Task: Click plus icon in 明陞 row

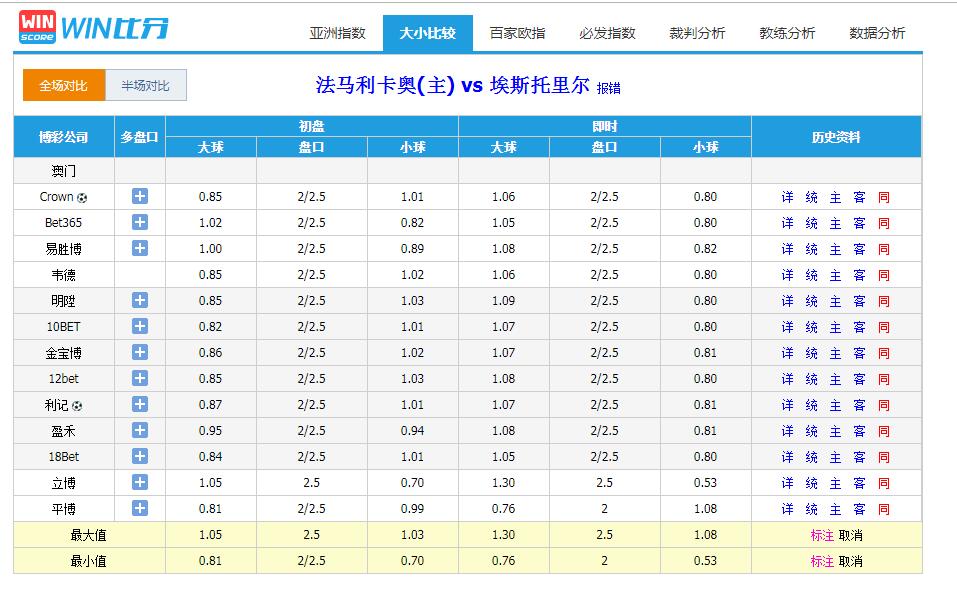Action: tap(140, 300)
